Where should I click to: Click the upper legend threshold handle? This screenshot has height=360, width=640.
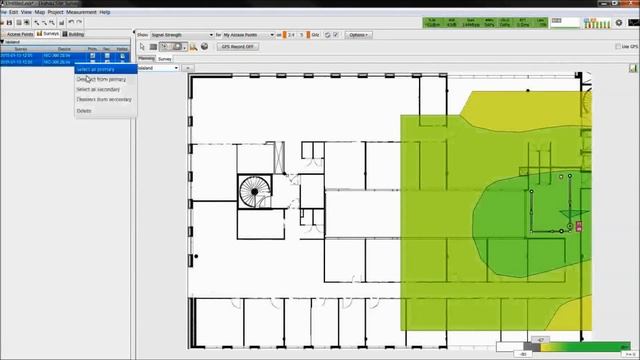coord(540,340)
